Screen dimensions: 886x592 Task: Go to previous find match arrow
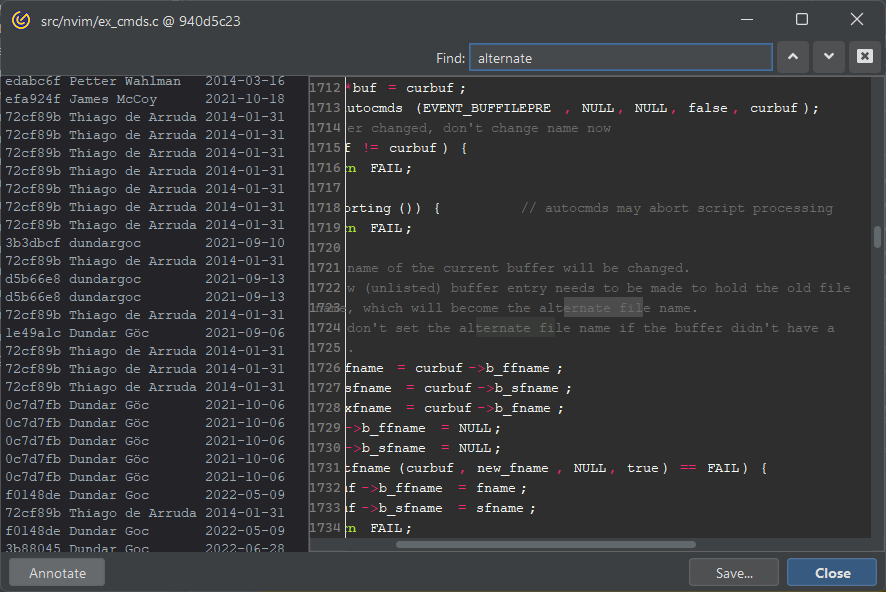point(793,57)
